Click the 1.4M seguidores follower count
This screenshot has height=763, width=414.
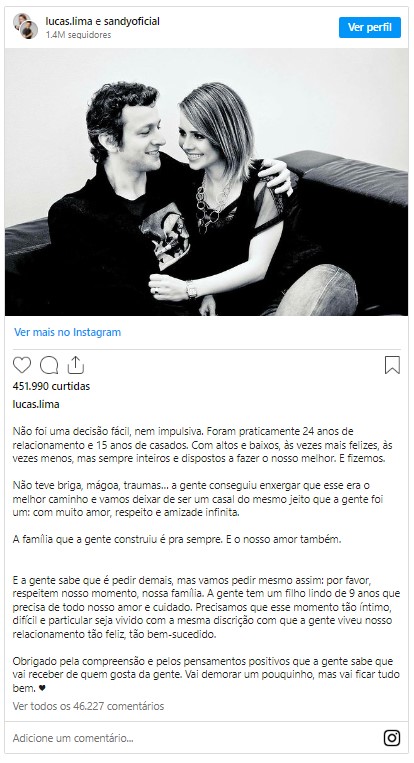coord(78,35)
